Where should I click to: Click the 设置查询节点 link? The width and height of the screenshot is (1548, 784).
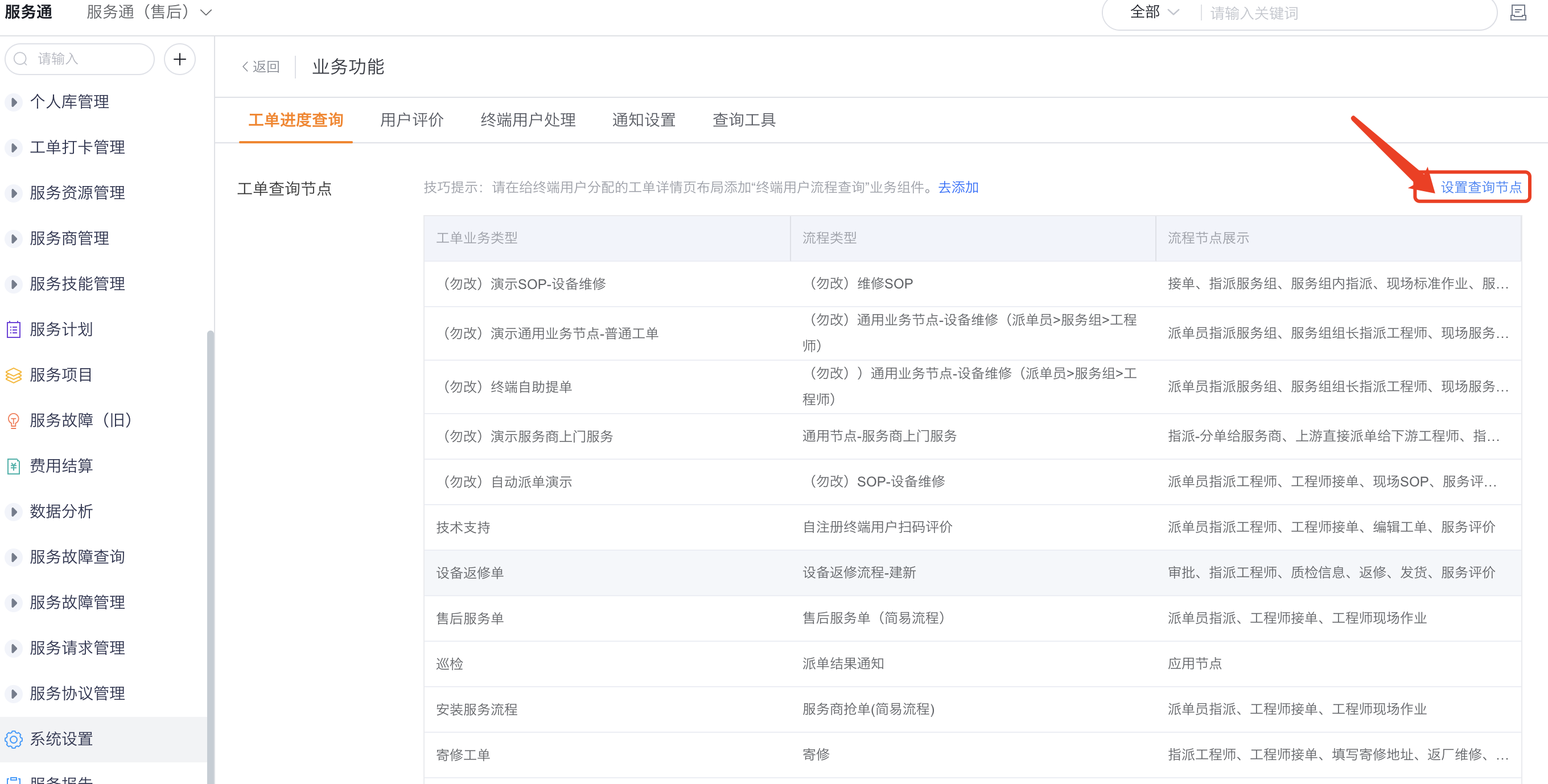point(1480,187)
